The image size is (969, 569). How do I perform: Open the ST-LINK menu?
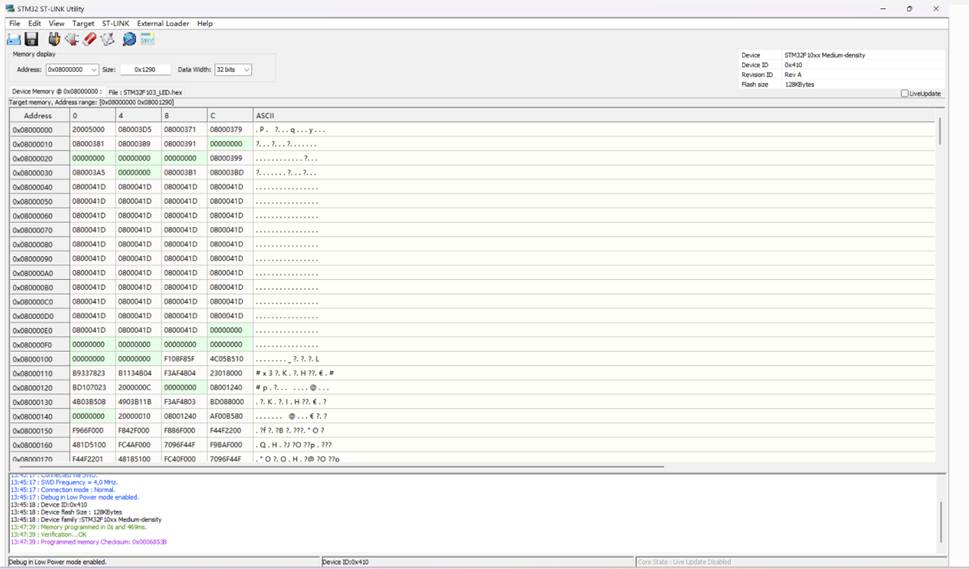point(116,23)
